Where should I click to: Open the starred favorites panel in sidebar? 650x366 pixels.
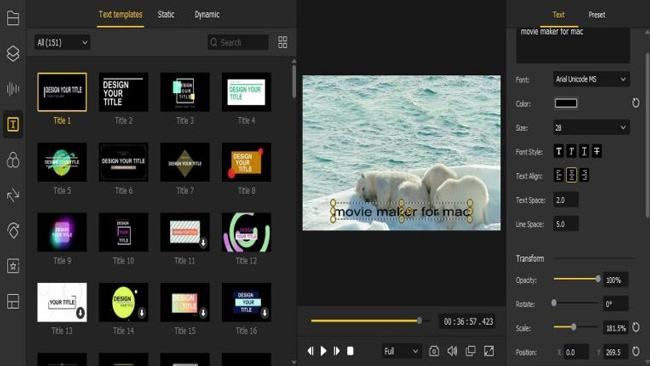pyautogui.click(x=13, y=266)
